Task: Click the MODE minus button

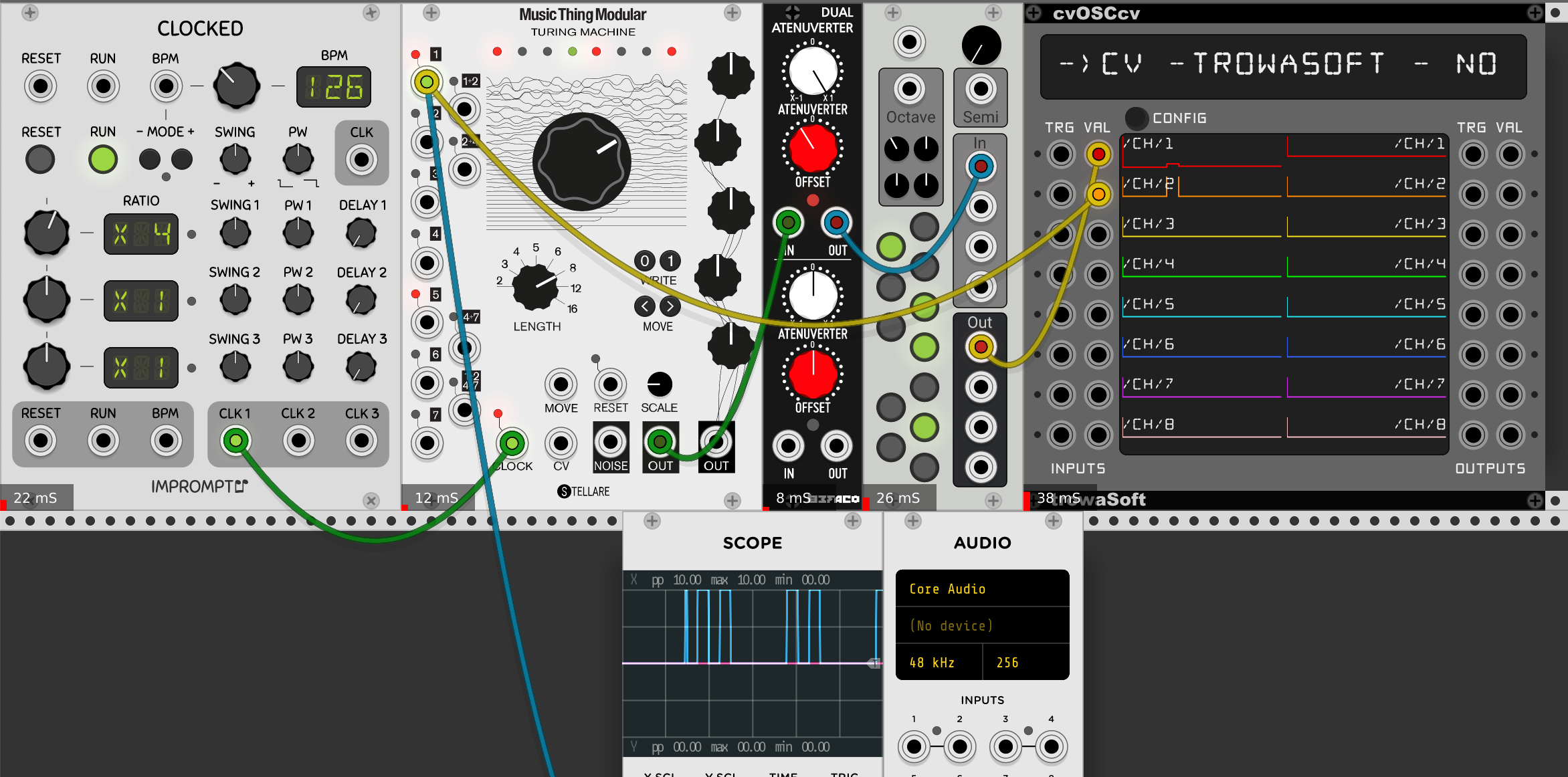Action: point(149,159)
